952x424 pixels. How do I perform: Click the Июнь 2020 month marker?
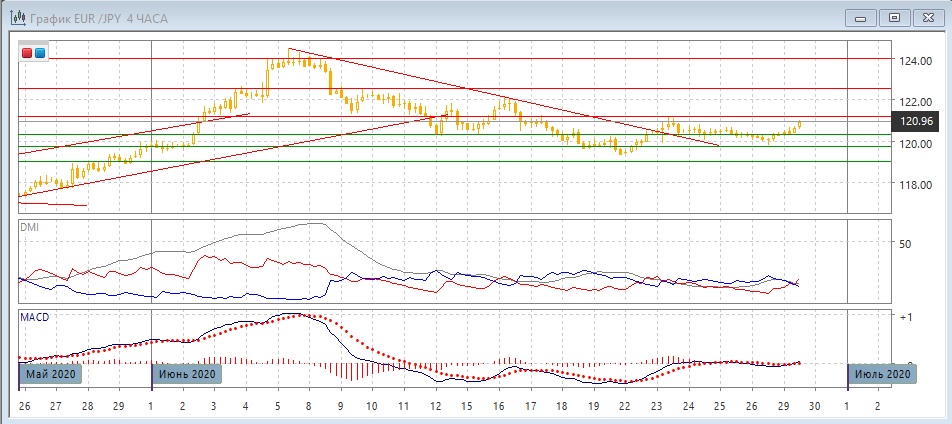point(184,373)
